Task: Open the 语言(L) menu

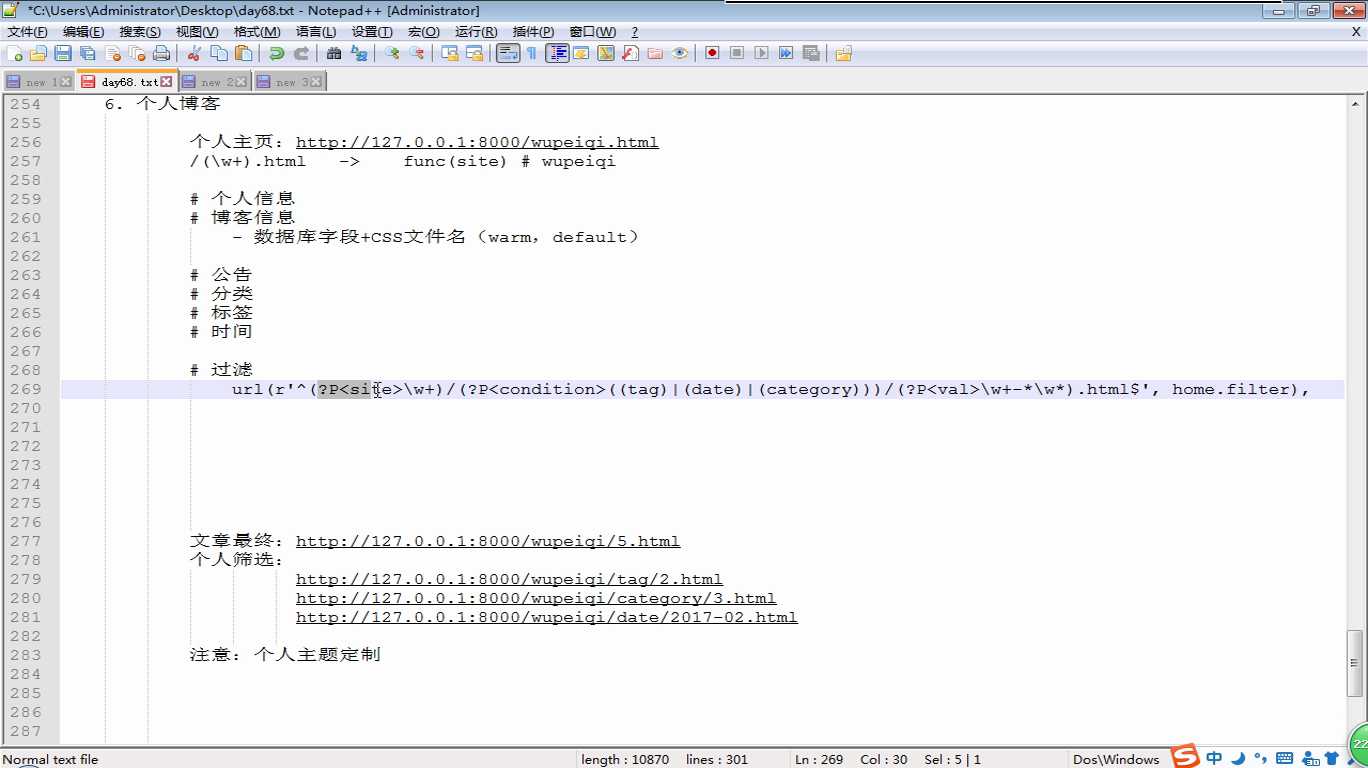Action: tap(316, 32)
